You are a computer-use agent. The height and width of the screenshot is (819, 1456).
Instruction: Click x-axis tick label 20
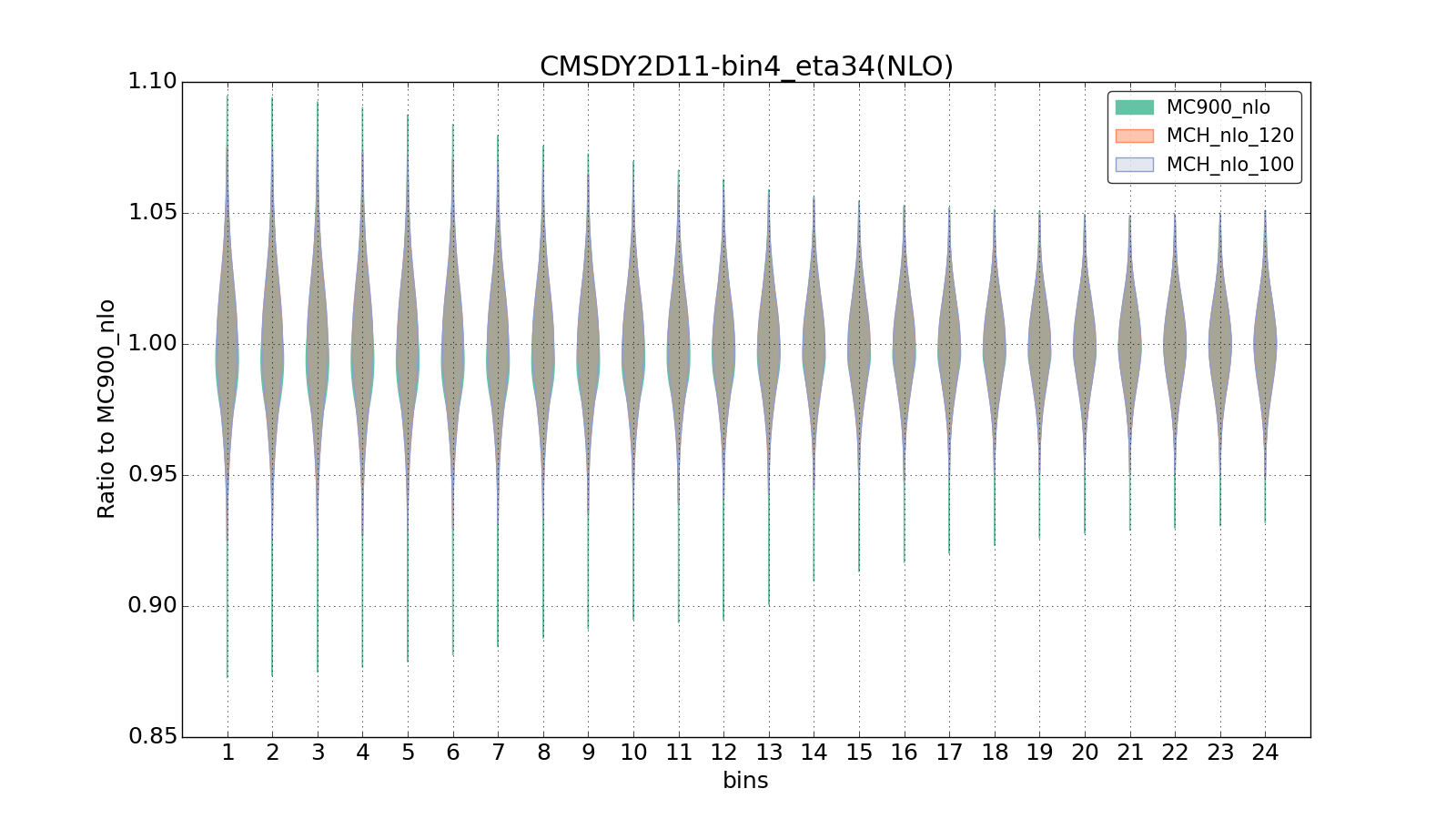tap(1085, 753)
